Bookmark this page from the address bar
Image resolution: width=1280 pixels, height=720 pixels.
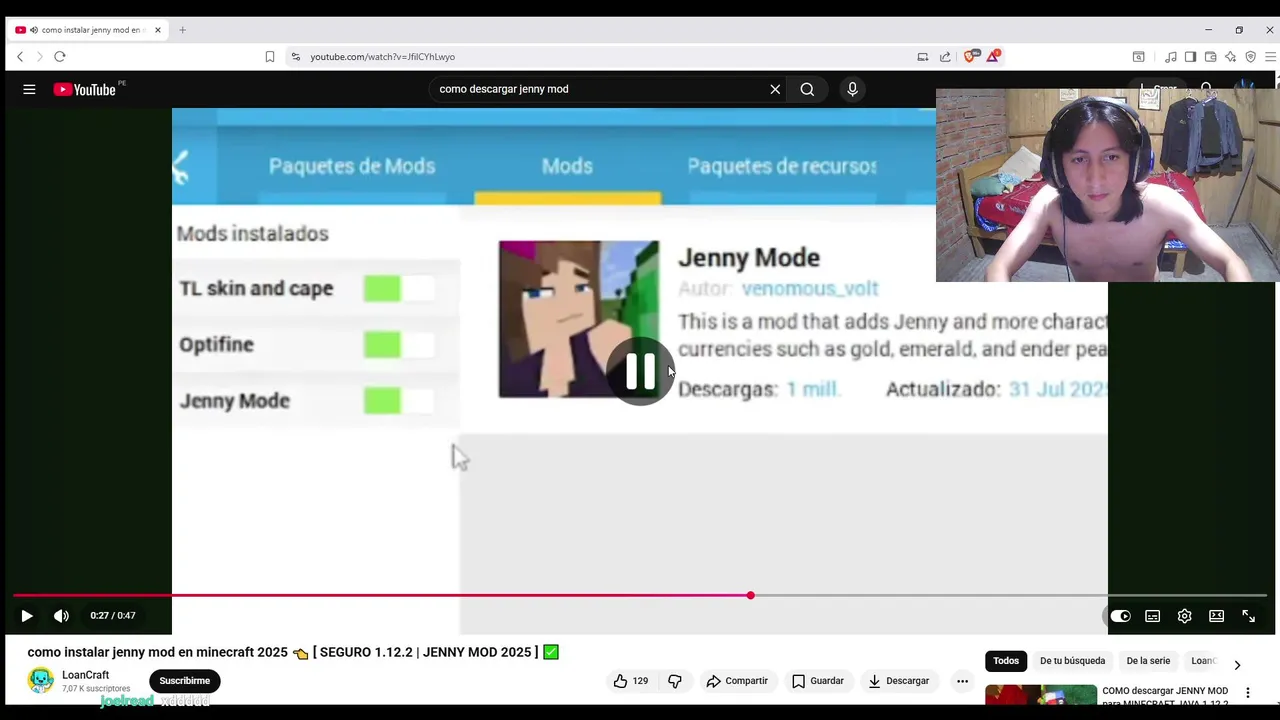[269, 57]
